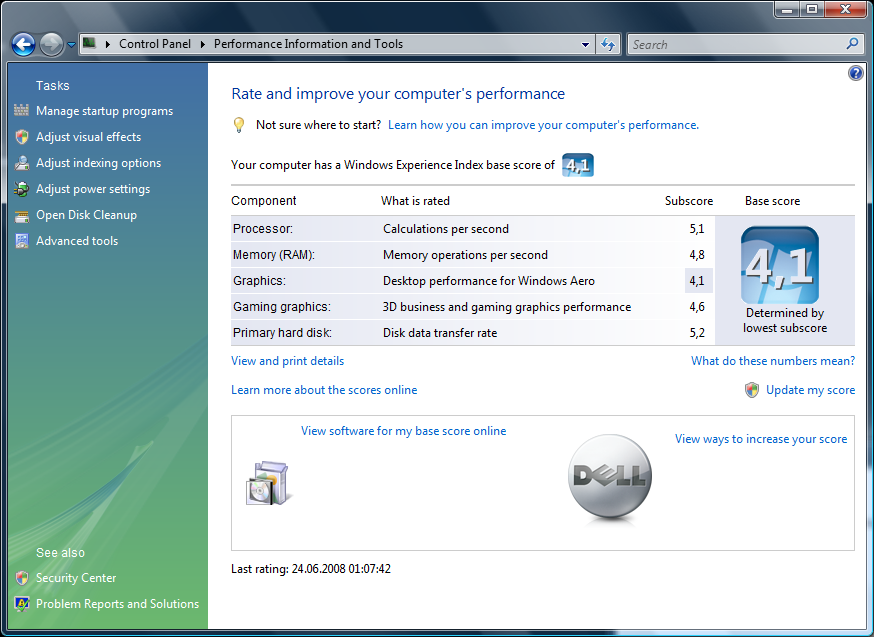Viewport: 874px width, 637px height.
Task: Click the hard disk subscore 5,2
Action: point(697,333)
